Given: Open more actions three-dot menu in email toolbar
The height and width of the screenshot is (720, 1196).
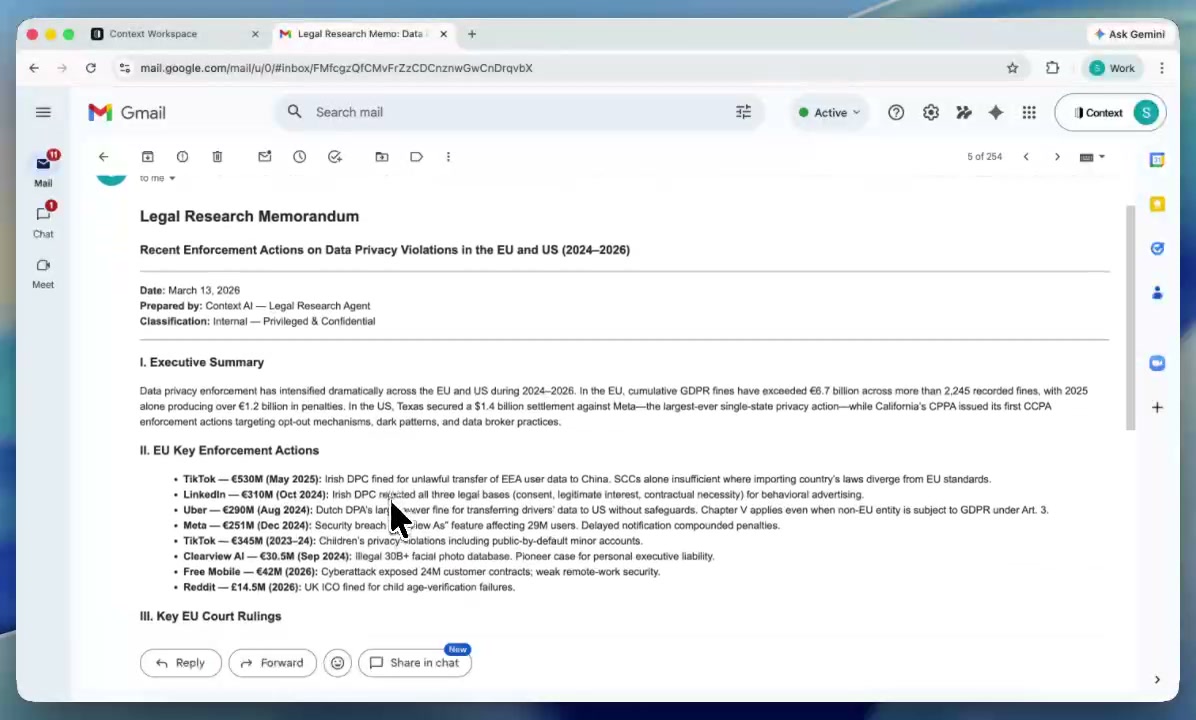Looking at the screenshot, I should (x=448, y=156).
